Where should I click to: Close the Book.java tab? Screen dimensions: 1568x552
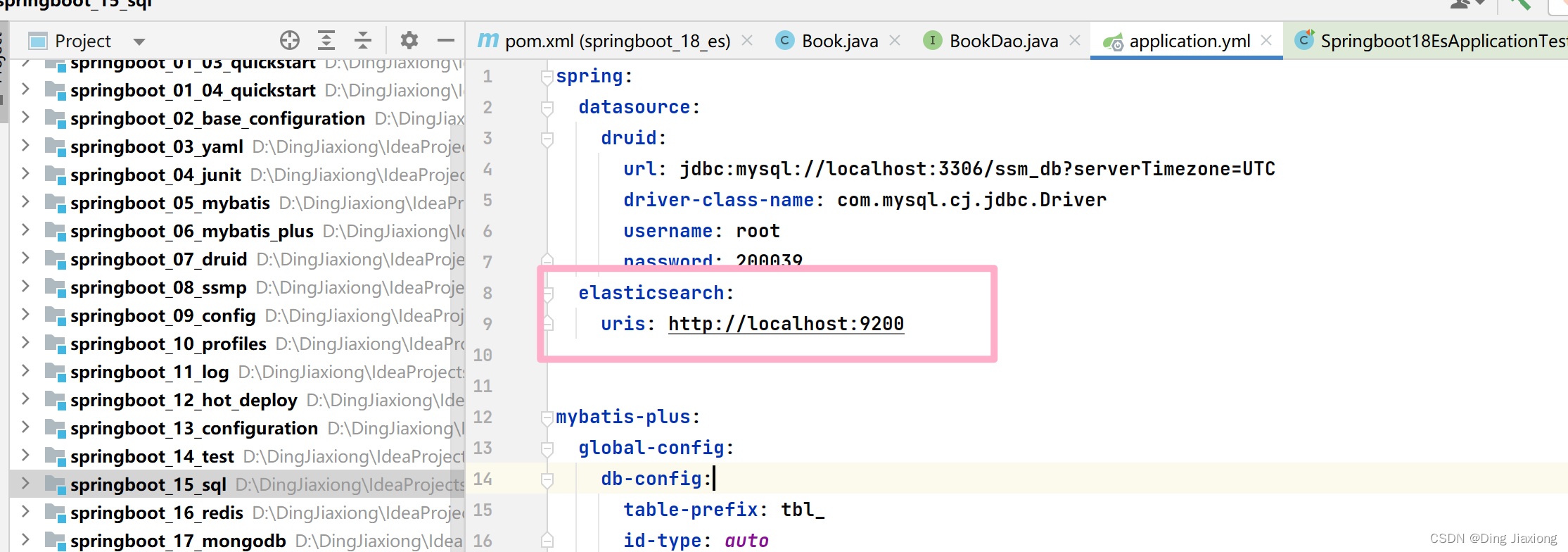[895, 40]
